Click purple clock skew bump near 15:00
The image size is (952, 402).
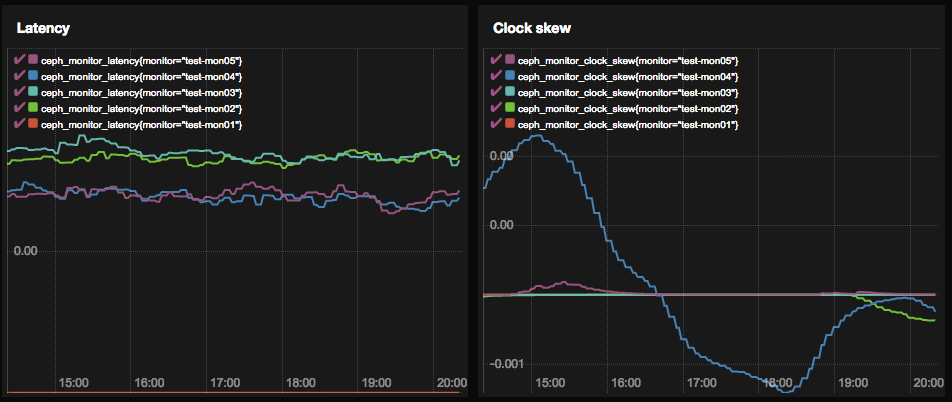563,282
